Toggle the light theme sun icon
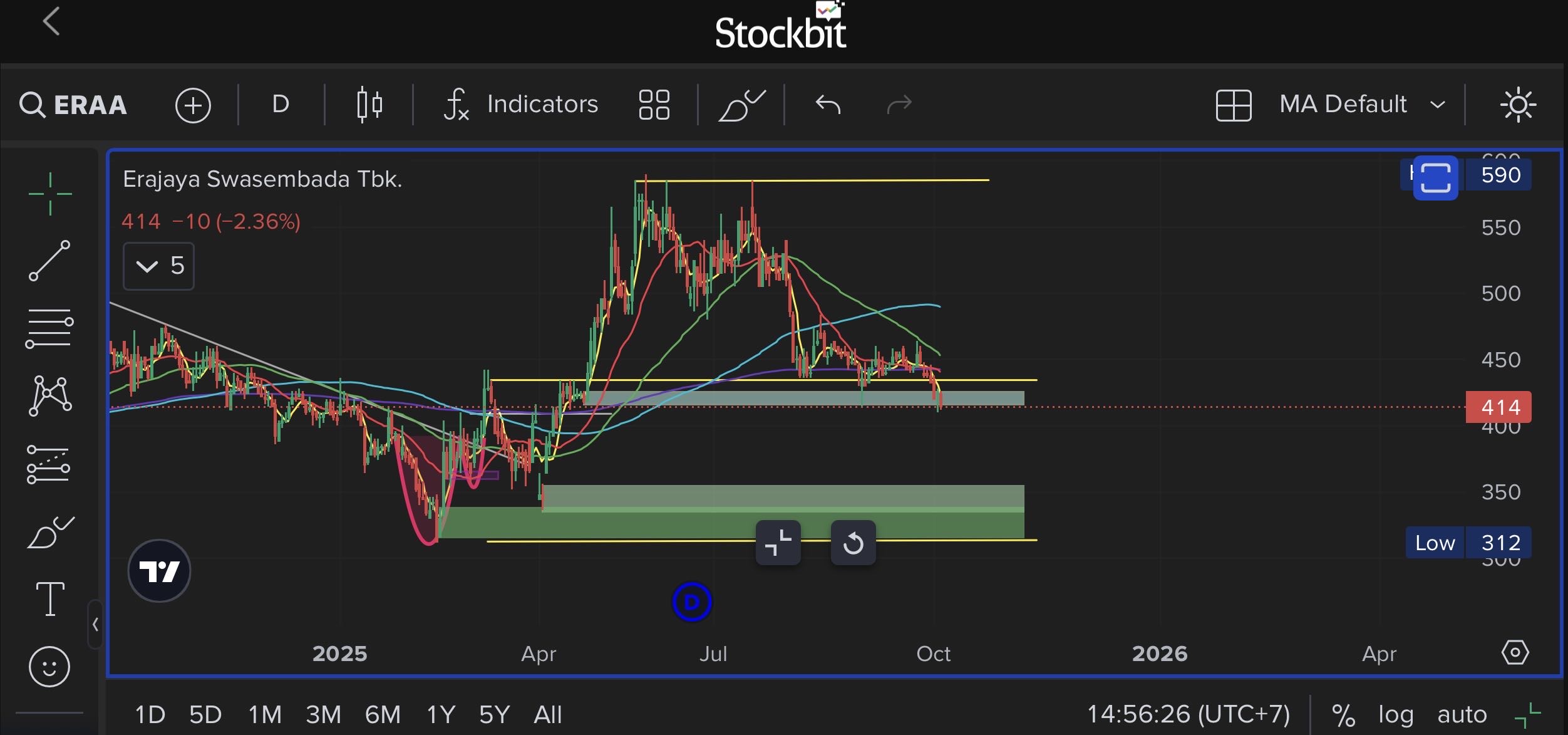Image resolution: width=1568 pixels, height=735 pixels. [1517, 105]
